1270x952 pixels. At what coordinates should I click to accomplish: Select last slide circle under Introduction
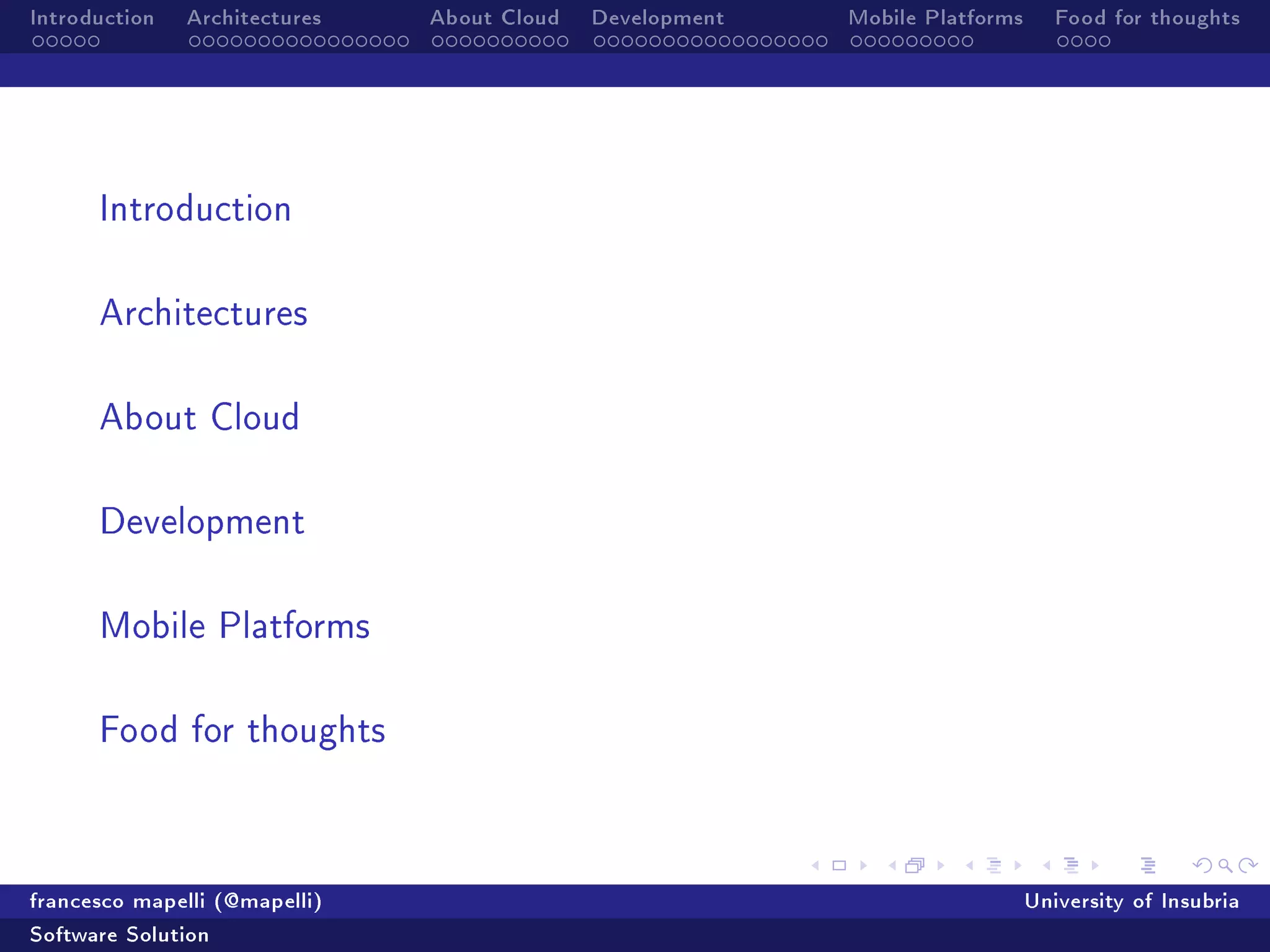click(x=93, y=42)
